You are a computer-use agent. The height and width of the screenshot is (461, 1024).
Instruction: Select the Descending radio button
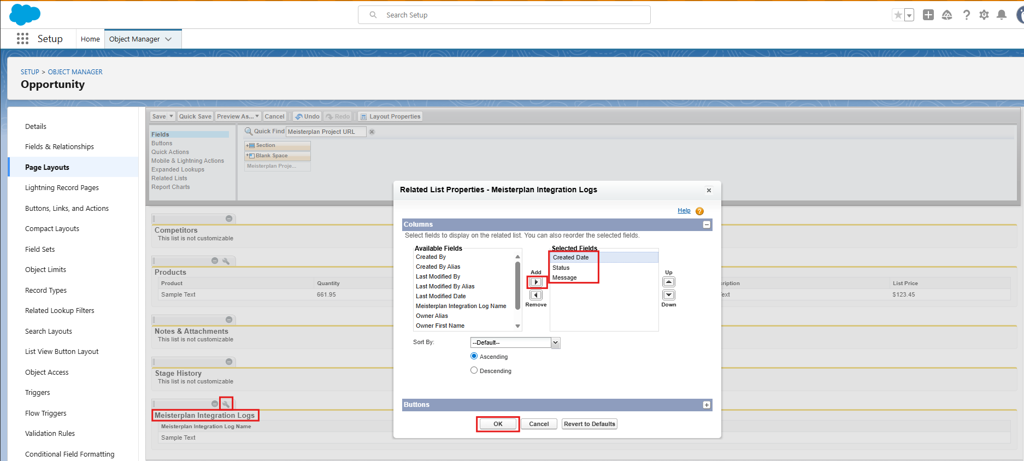click(x=474, y=370)
